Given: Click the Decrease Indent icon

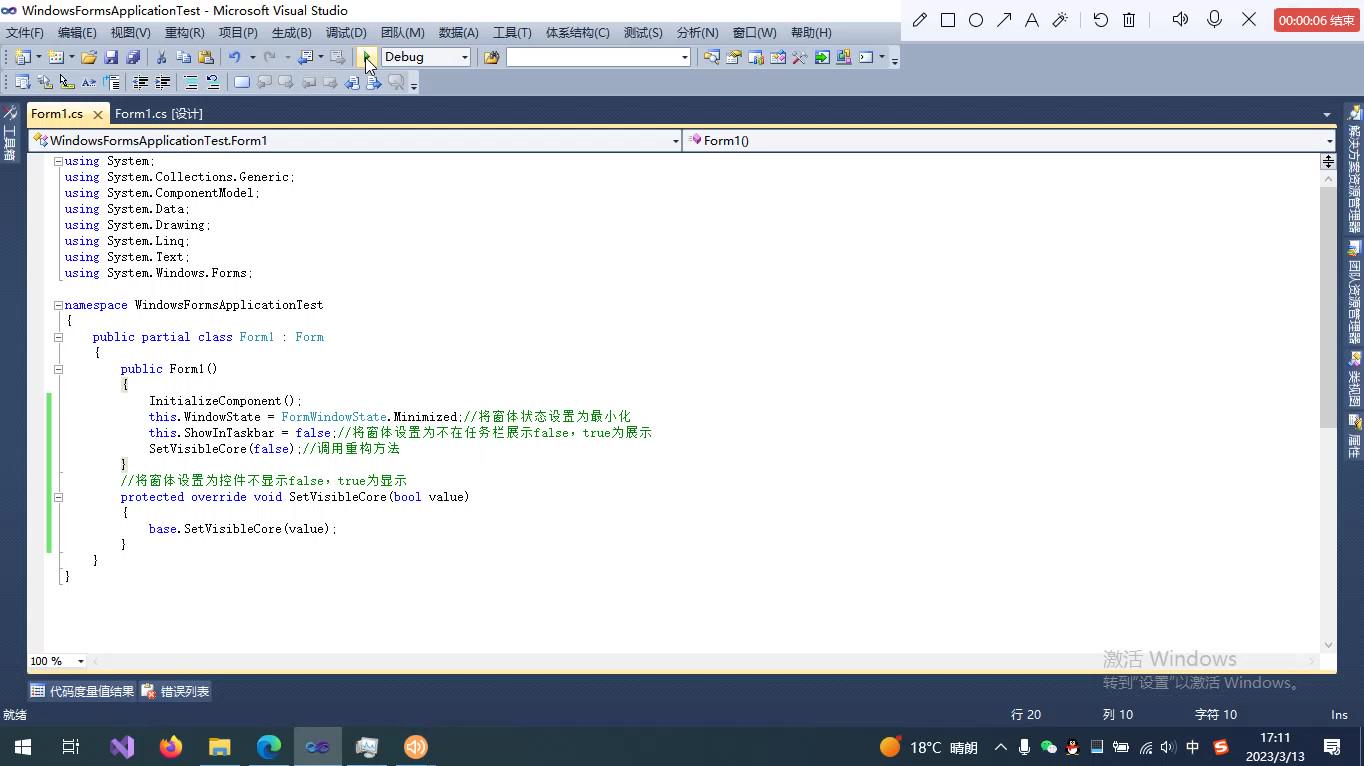Looking at the screenshot, I should pyautogui.click(x=140, y=82).
